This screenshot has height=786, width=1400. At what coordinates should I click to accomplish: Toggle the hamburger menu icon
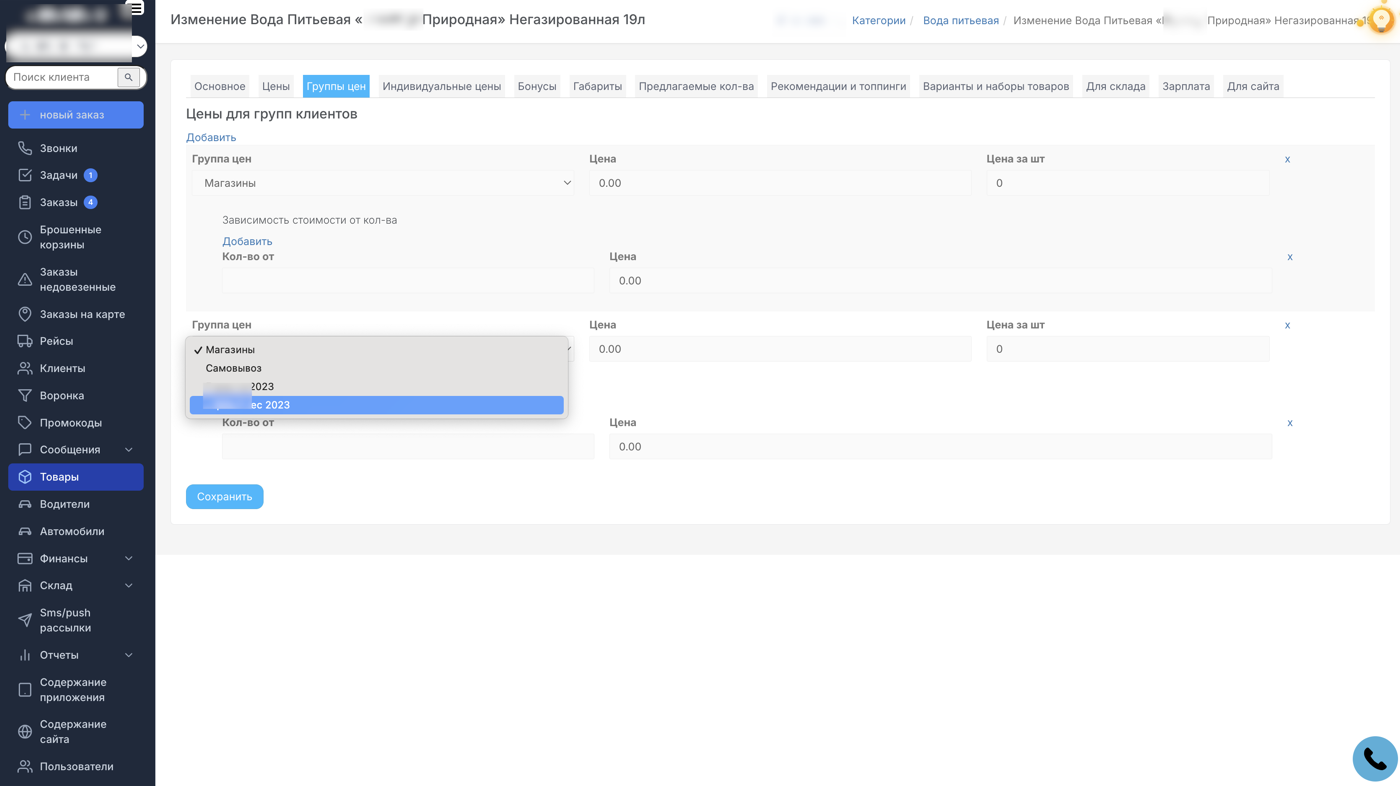tap(135, 8)
